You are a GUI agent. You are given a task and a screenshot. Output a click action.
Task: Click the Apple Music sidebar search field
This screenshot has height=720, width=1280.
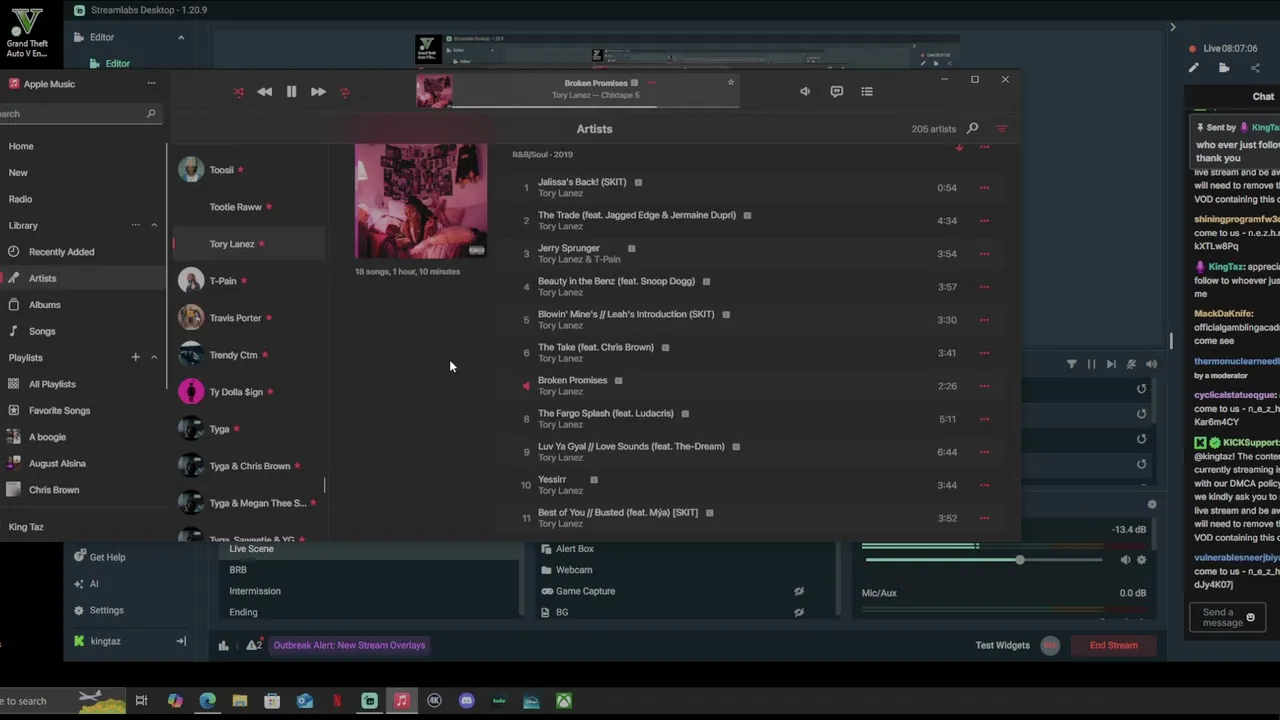pos(80,114)
